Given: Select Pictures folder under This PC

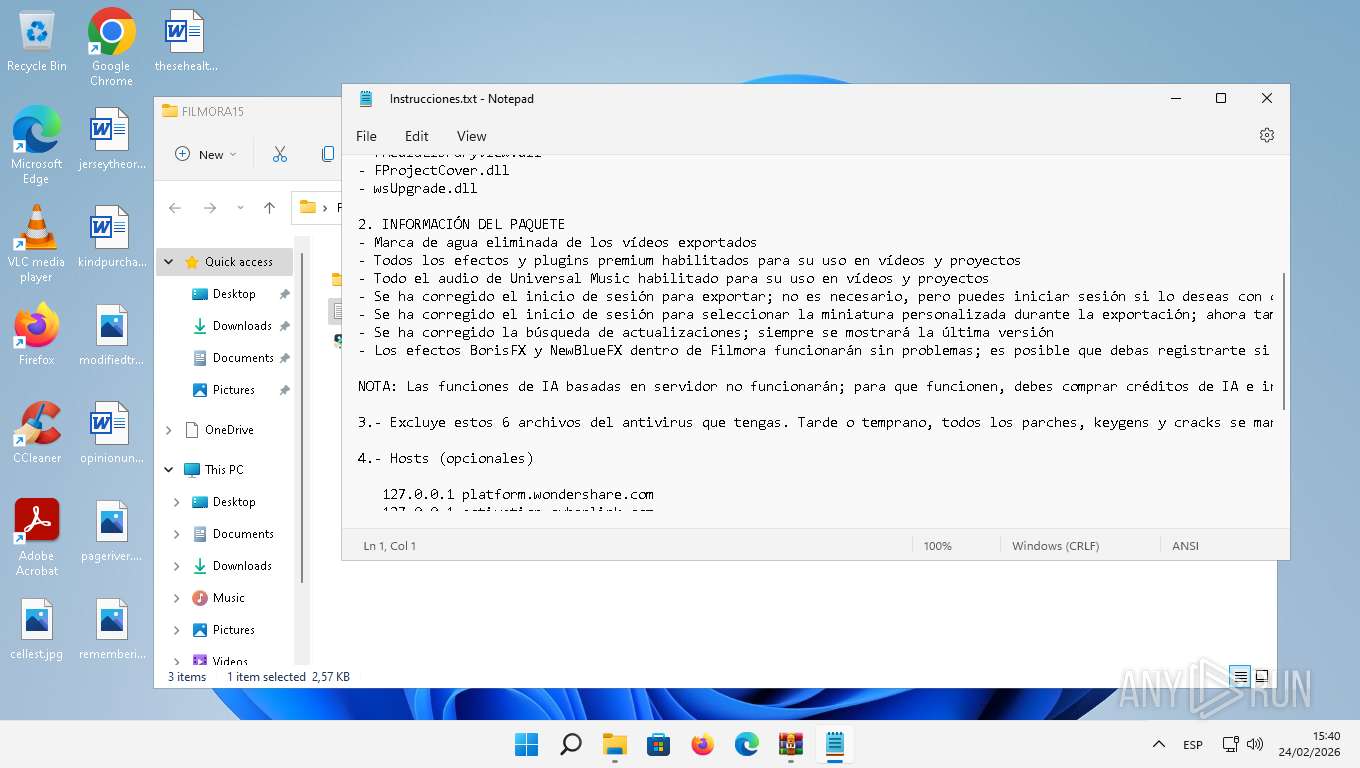Looking at the screenshot, I should (233, 630).
